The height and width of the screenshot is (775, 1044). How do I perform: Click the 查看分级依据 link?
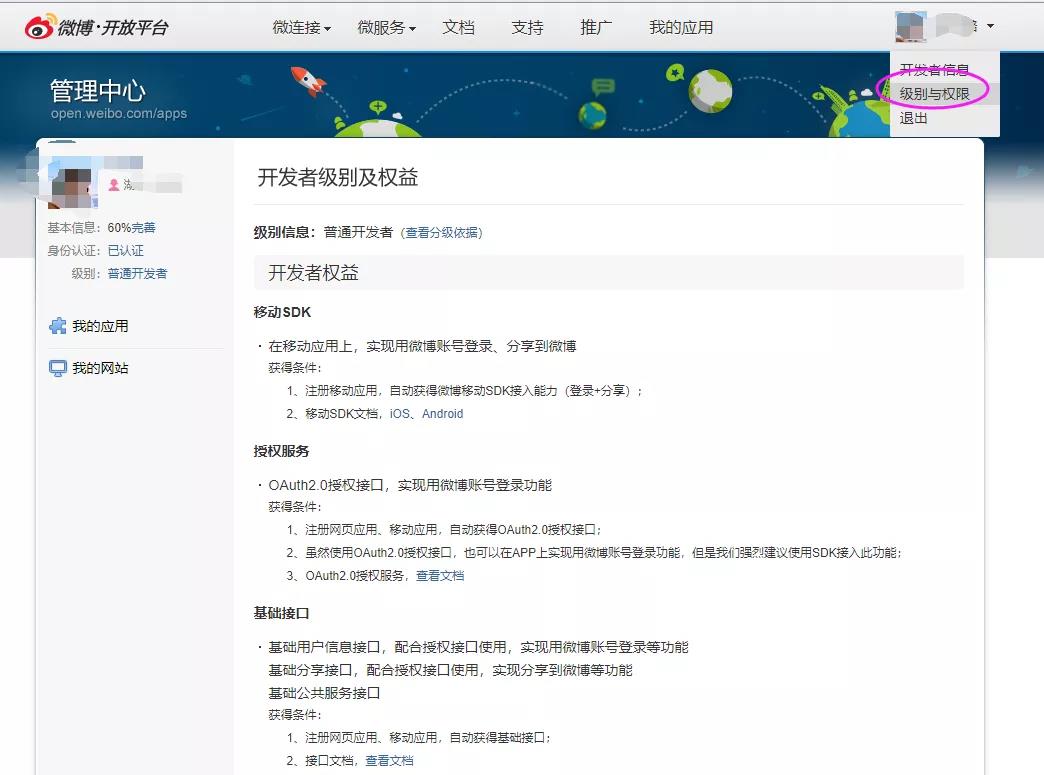point(442,233)
